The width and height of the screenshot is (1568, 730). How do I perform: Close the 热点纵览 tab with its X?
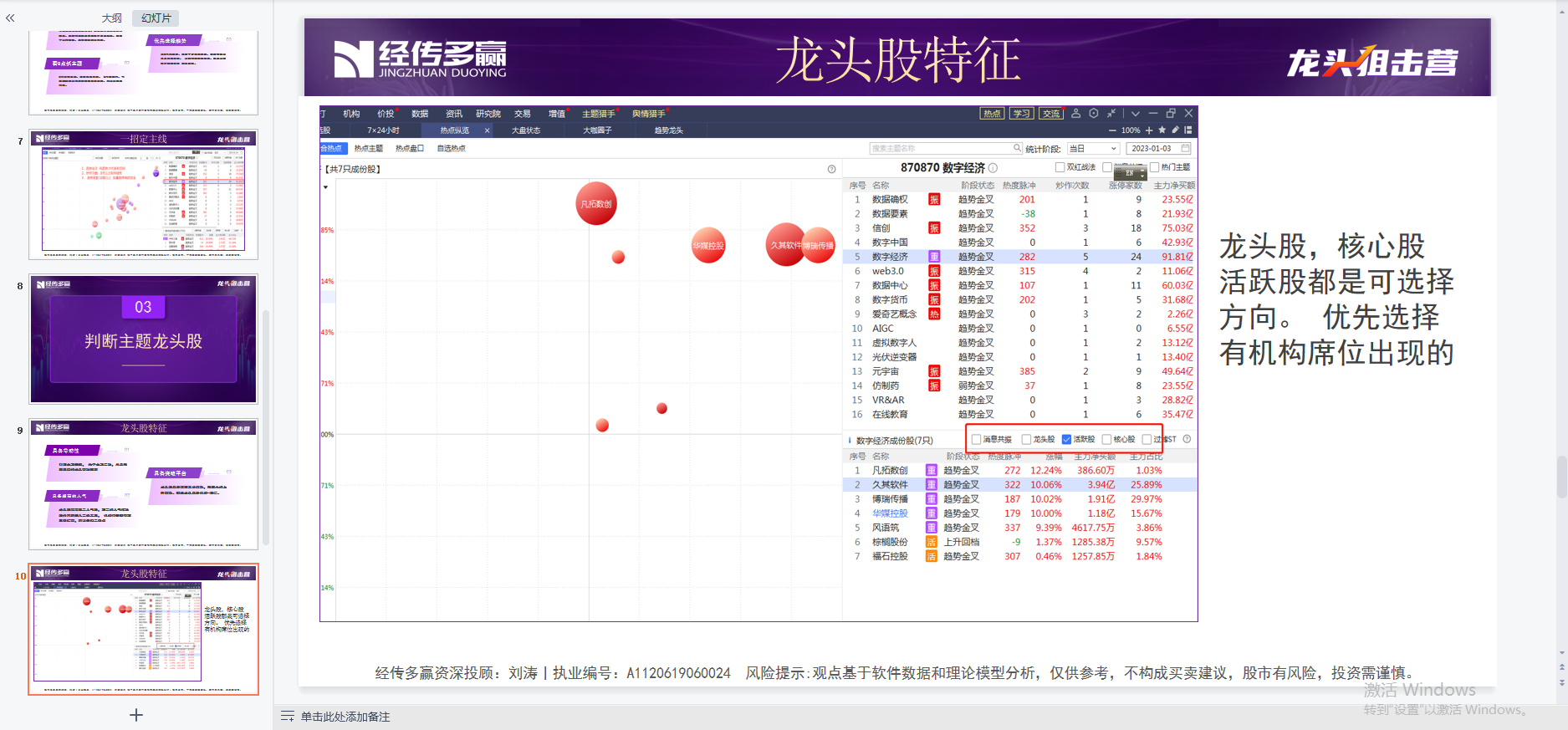click(x=488, y=130)
